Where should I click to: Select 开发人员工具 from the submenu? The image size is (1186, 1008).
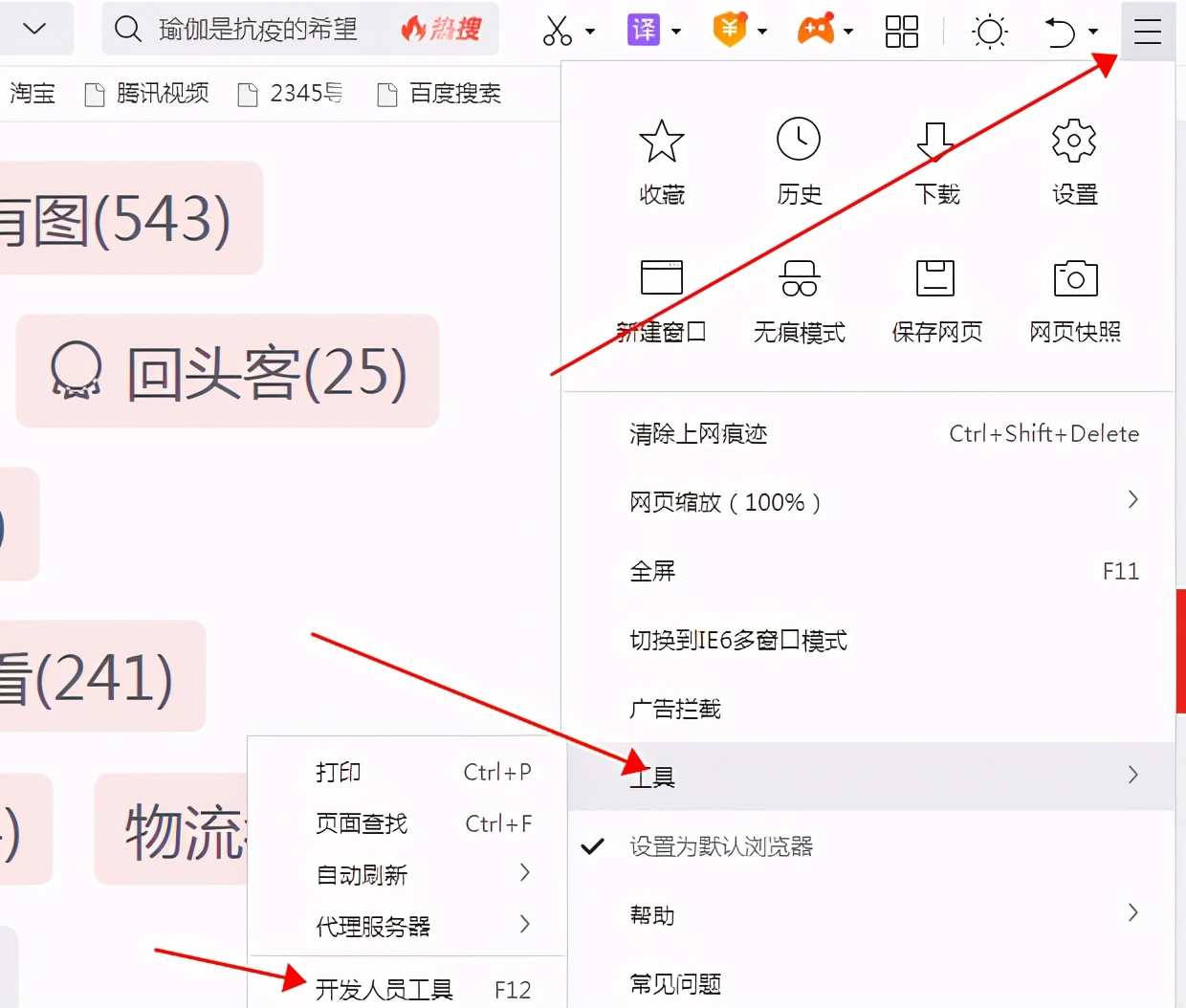[x=384, y=991]
